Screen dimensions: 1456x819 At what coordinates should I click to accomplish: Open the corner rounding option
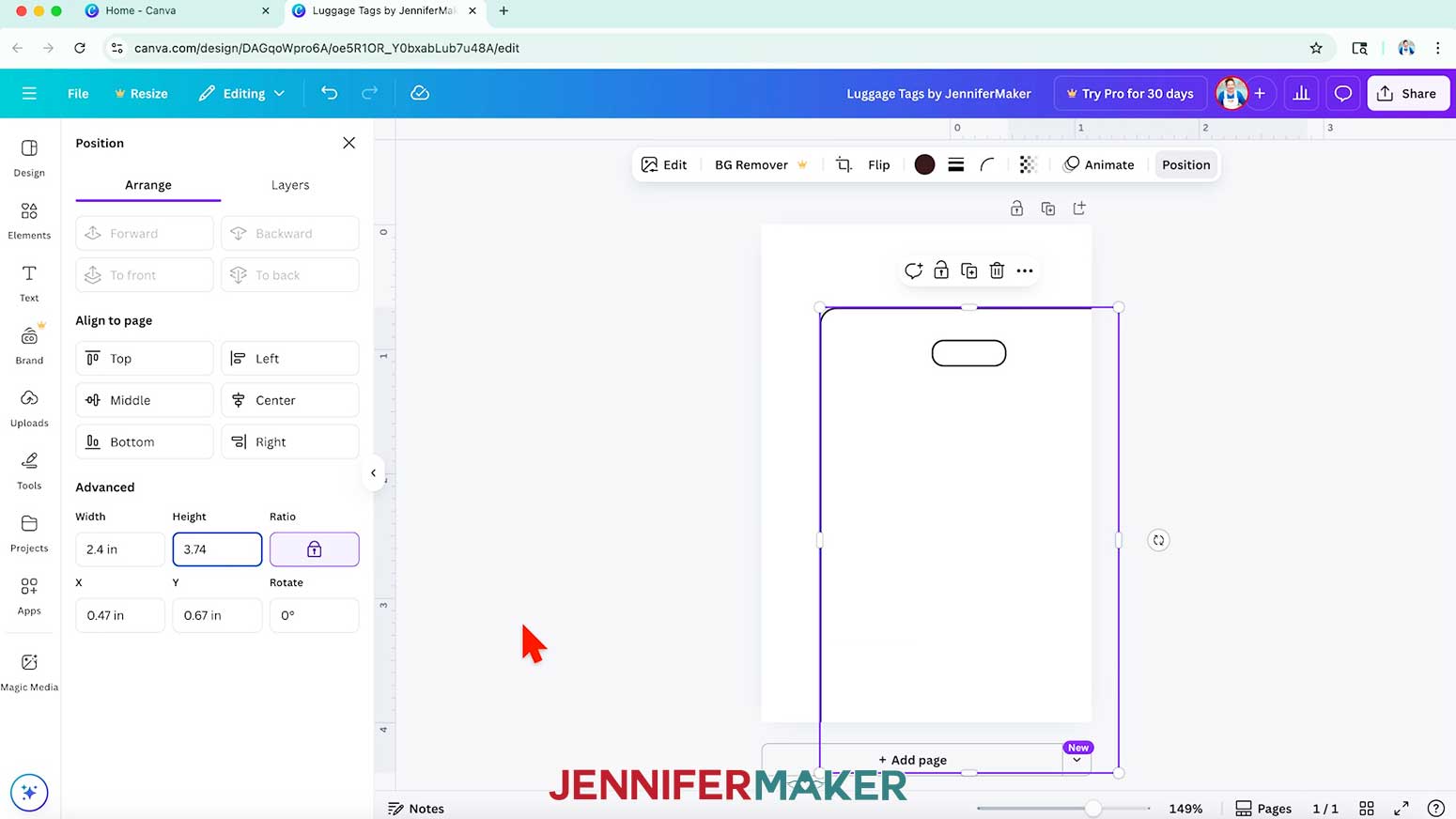[987, 164]
